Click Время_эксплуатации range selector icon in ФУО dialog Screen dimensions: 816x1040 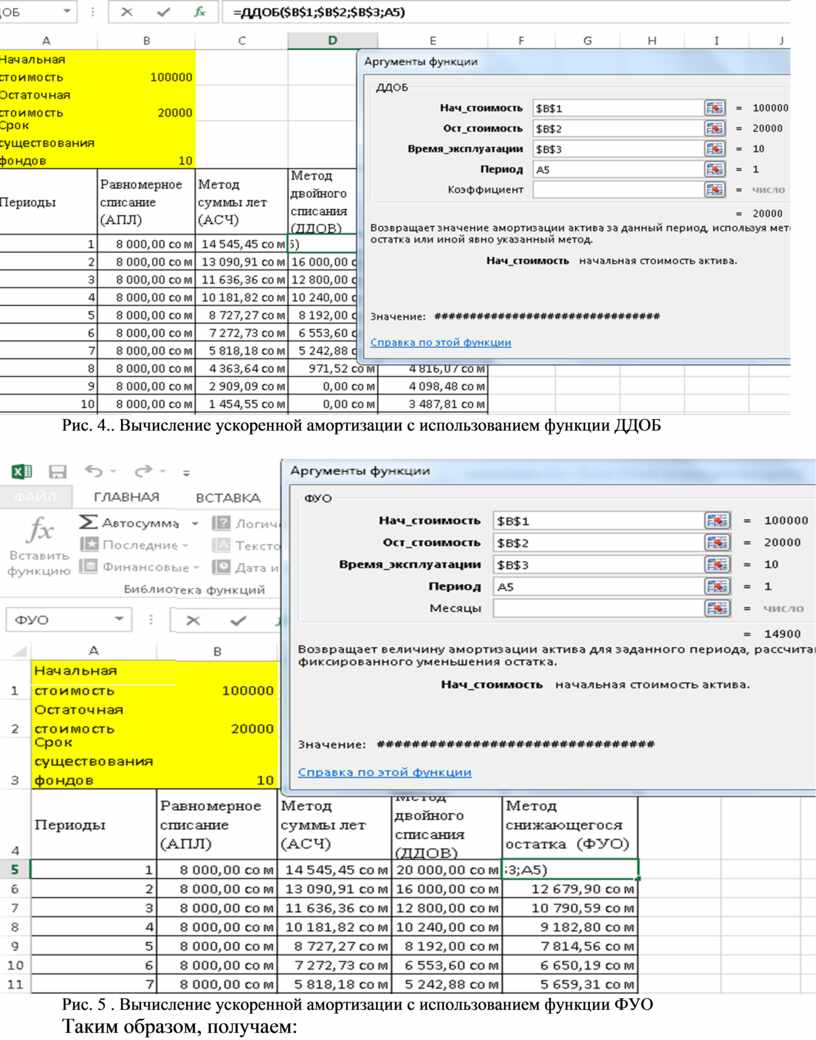click(x=717, y=564)
